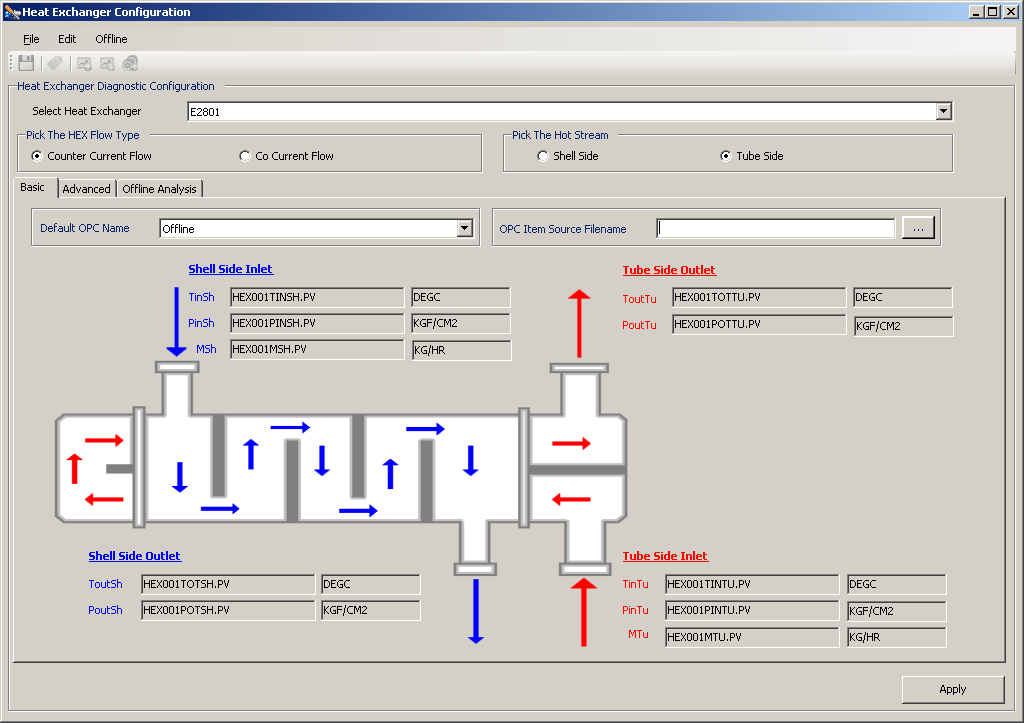Open the OPC Item Source Filename browse button

[x=917, y=227]
